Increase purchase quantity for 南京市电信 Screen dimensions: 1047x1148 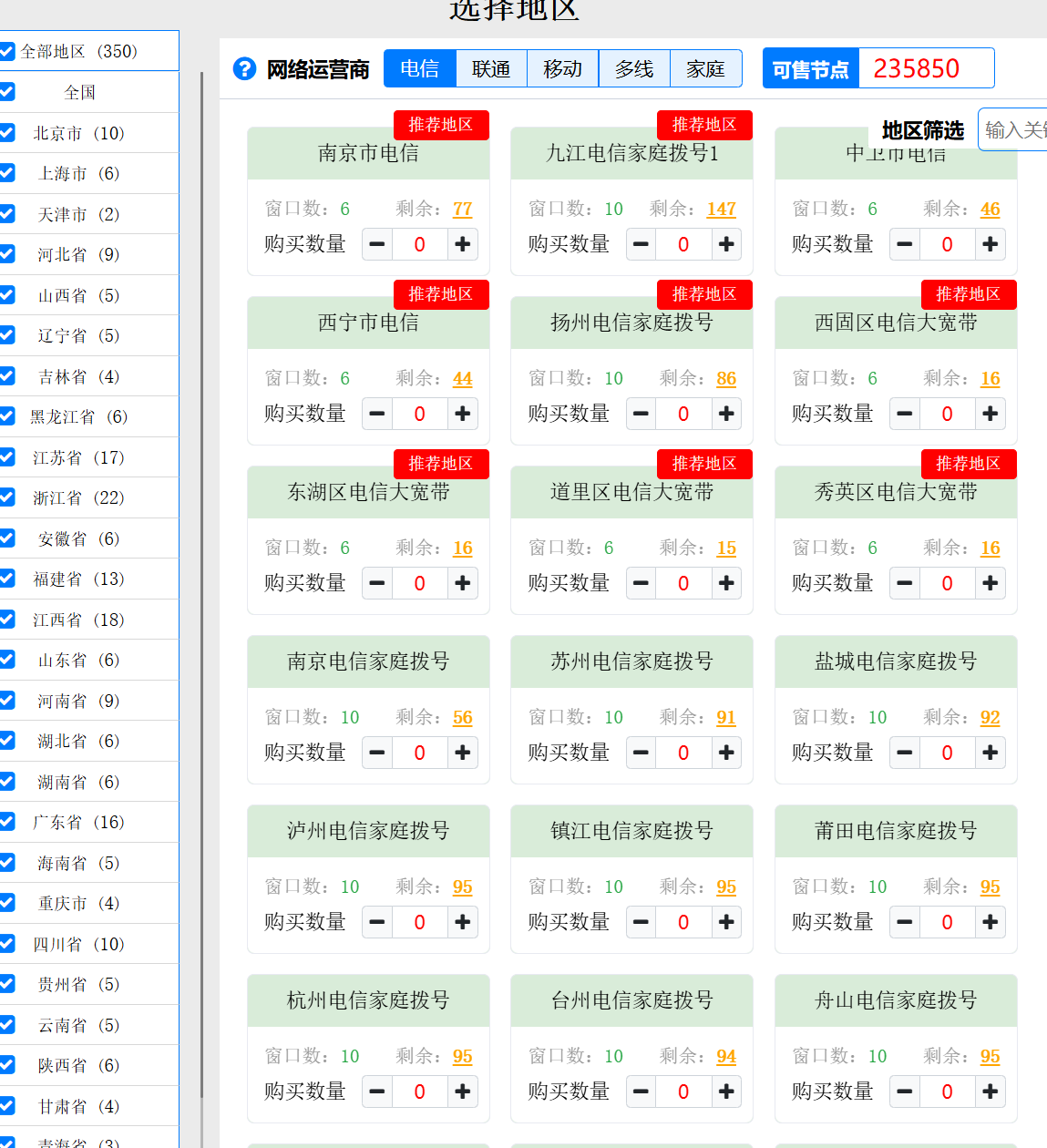[463, 244]
